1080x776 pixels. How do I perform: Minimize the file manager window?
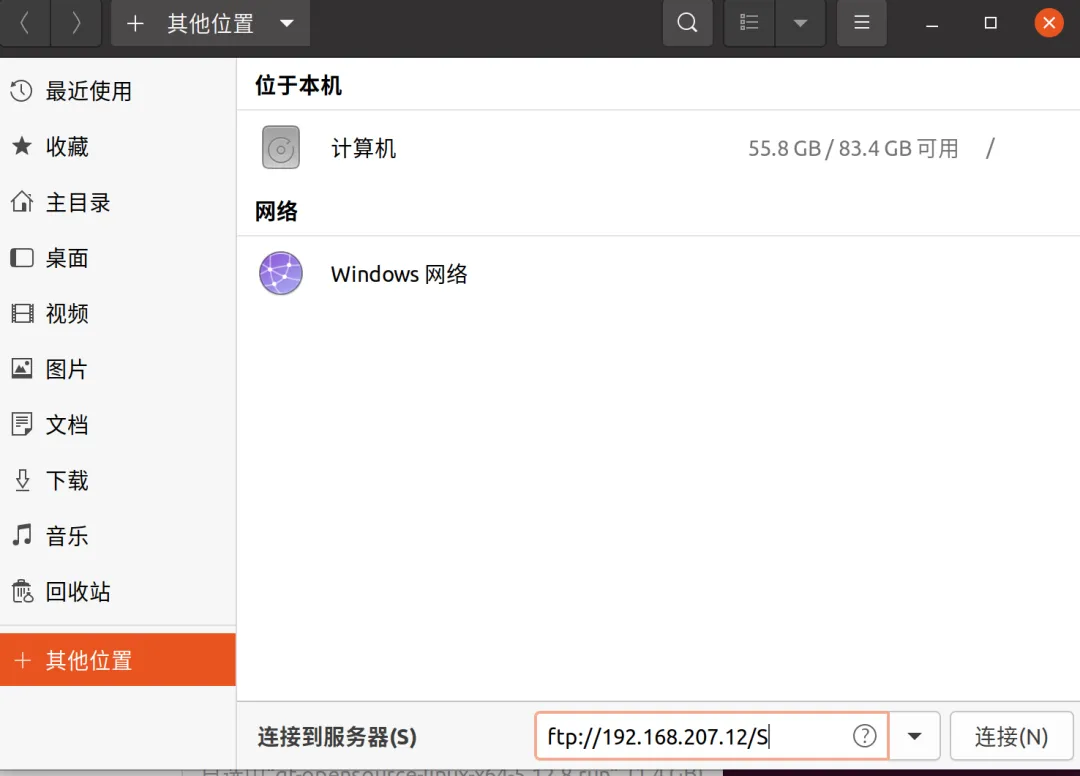pos(932,23)
